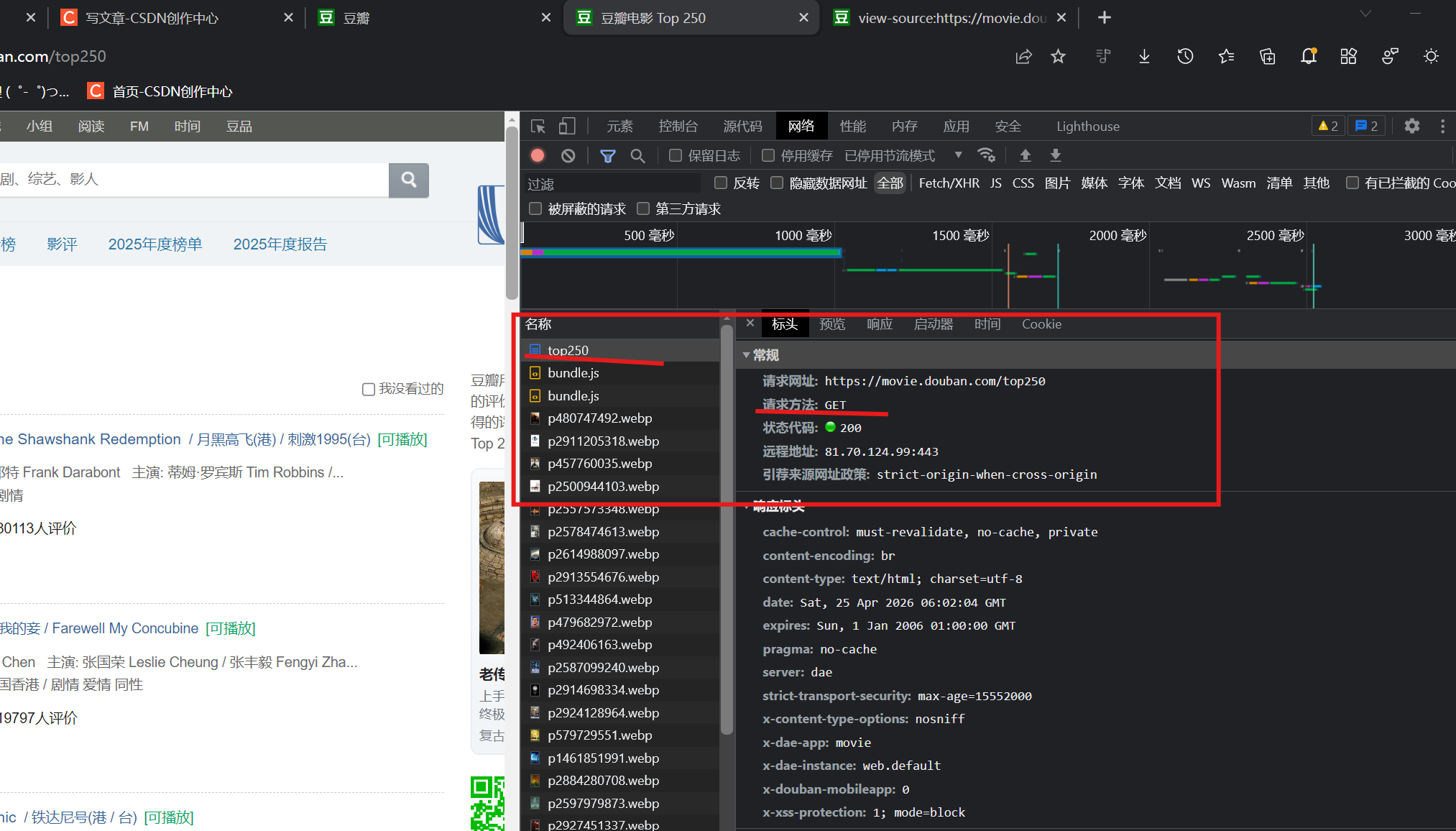1456x831 pixels.
Task: Click the inspect element picker icon
Action: [x=538, y=127]
